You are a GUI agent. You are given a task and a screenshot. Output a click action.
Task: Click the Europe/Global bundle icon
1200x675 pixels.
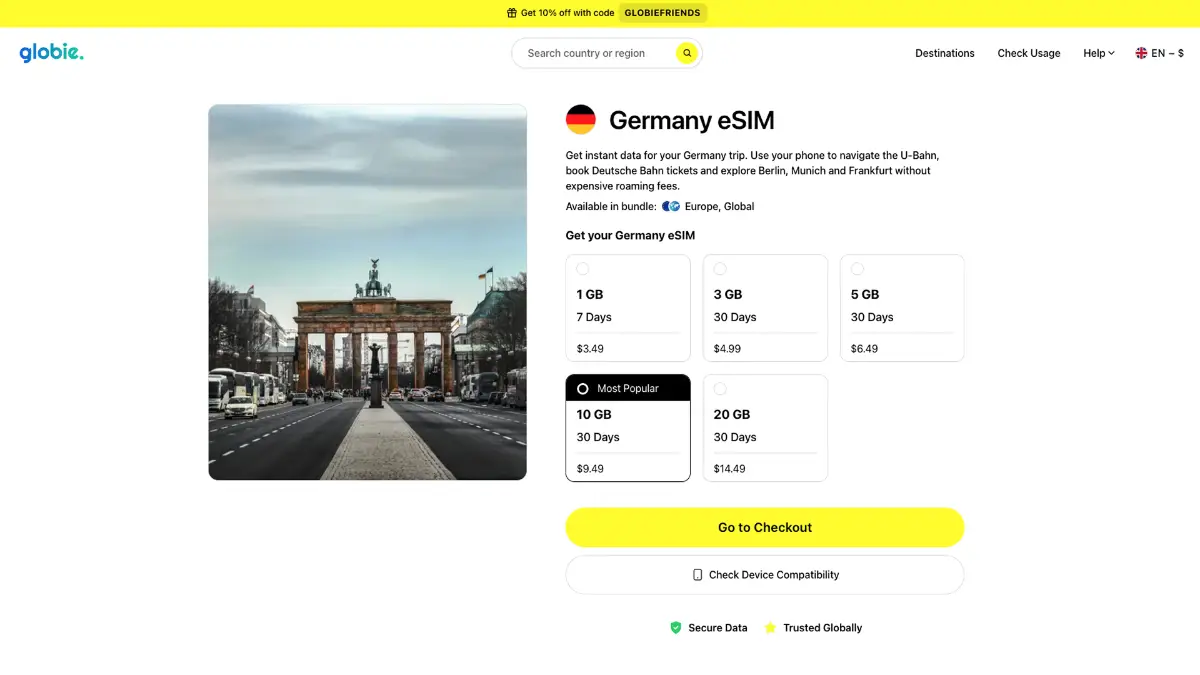pyautogui.click(x=671, y=206)
